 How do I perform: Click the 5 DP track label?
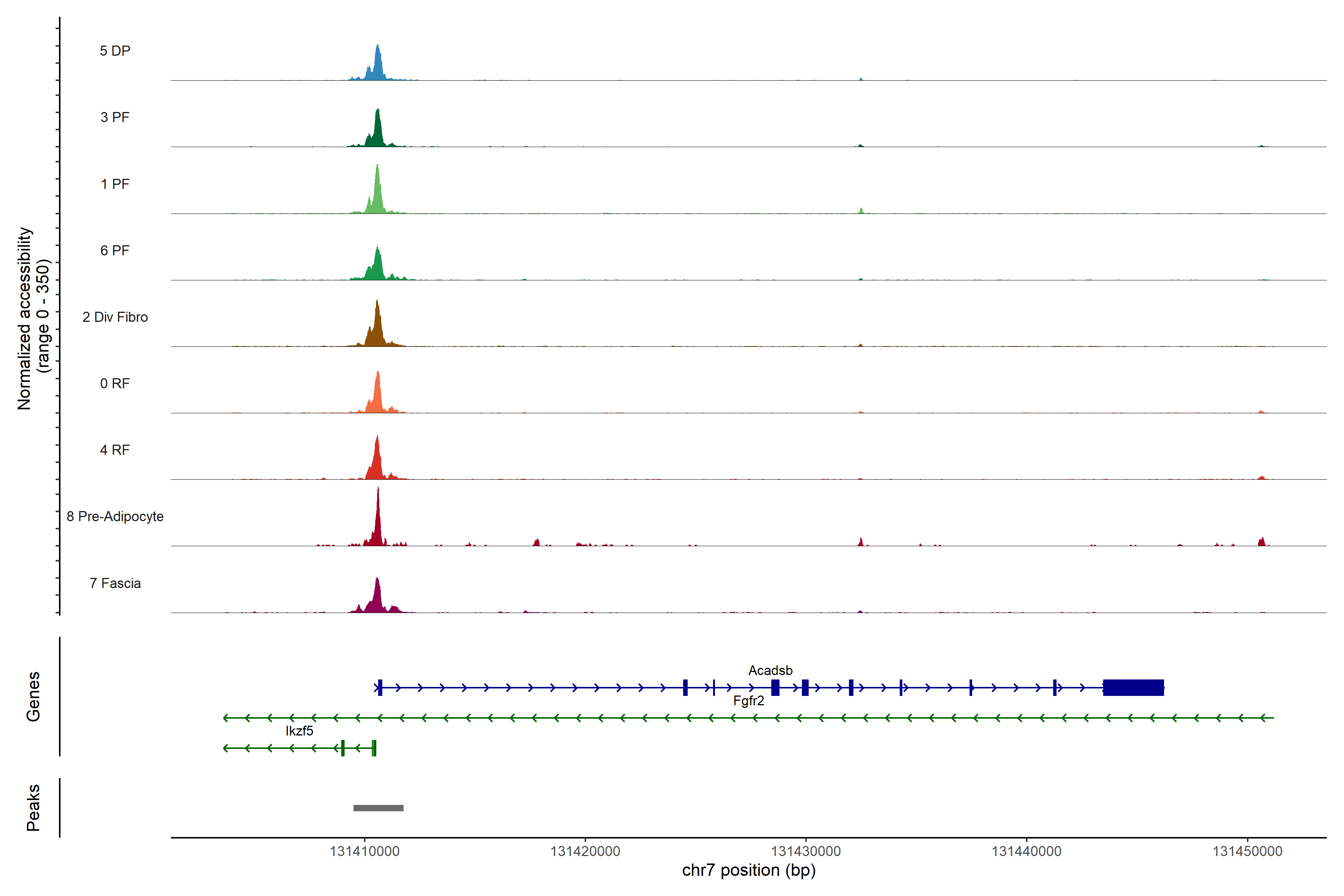115,51
